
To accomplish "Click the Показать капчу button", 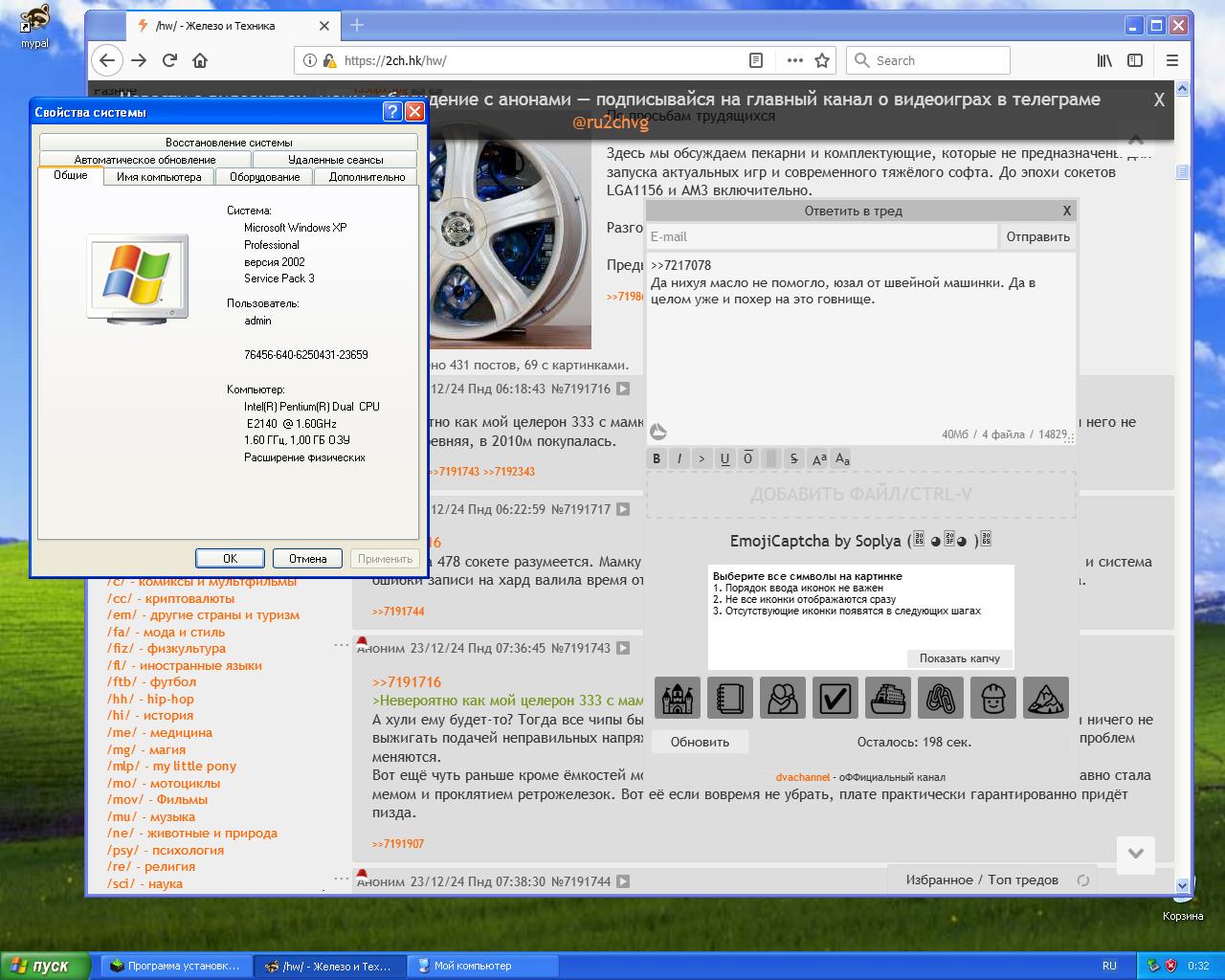I will [960, 658].
